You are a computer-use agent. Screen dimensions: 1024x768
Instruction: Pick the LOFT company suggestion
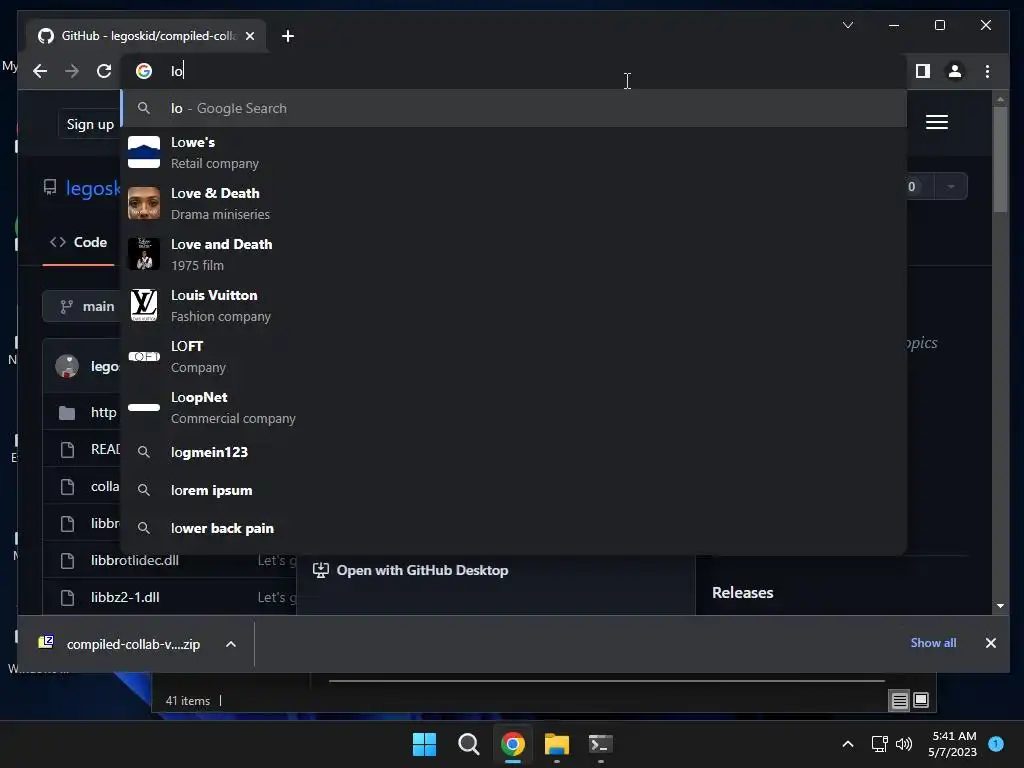click(x=514, y=356)
